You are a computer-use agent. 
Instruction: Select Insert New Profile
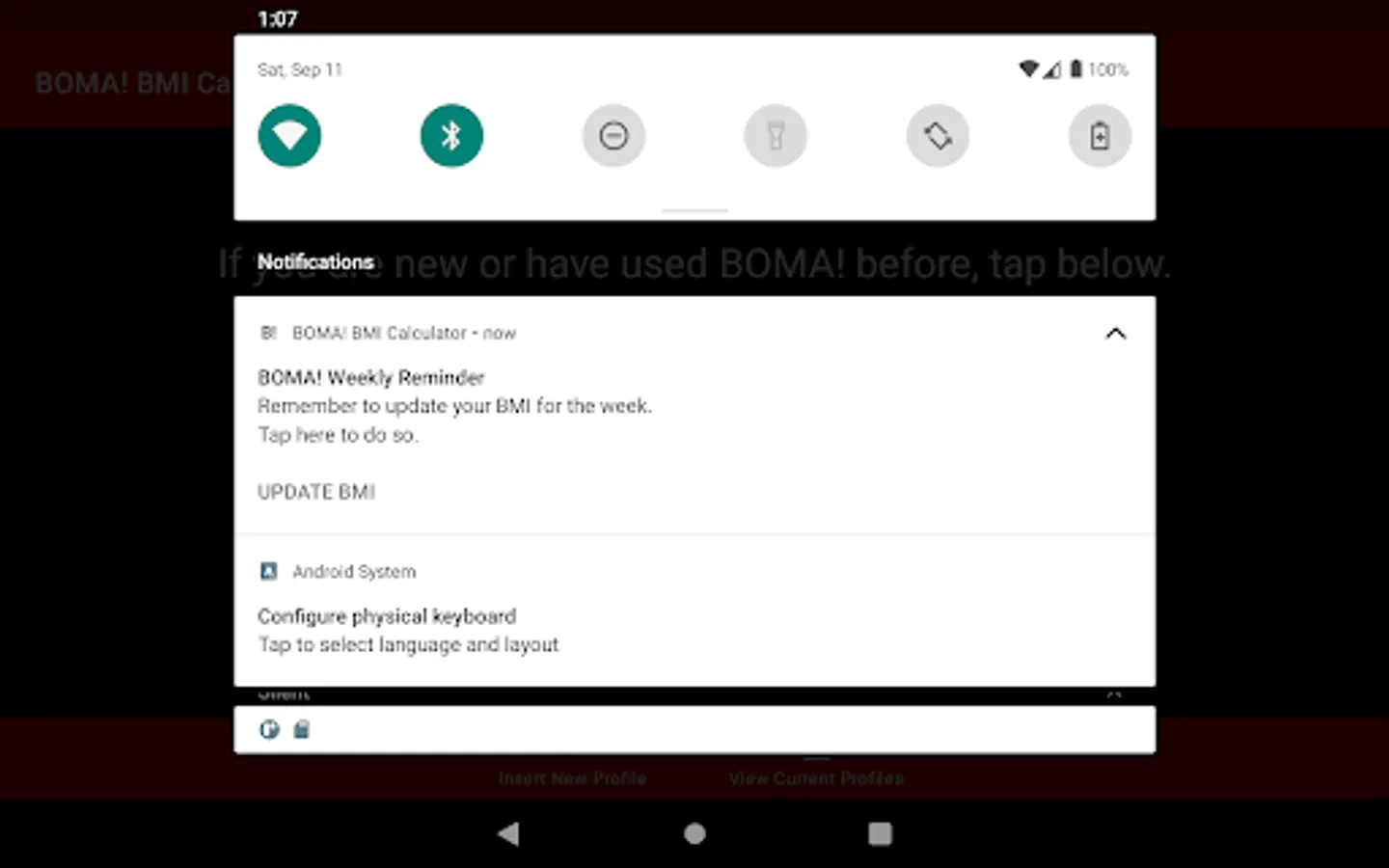[573, 777]
